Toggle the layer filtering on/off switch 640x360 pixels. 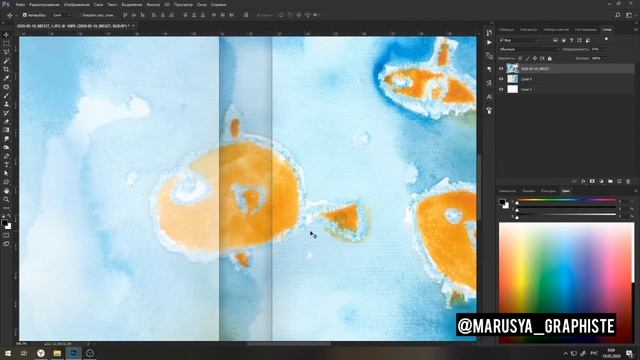click(607, 40)
